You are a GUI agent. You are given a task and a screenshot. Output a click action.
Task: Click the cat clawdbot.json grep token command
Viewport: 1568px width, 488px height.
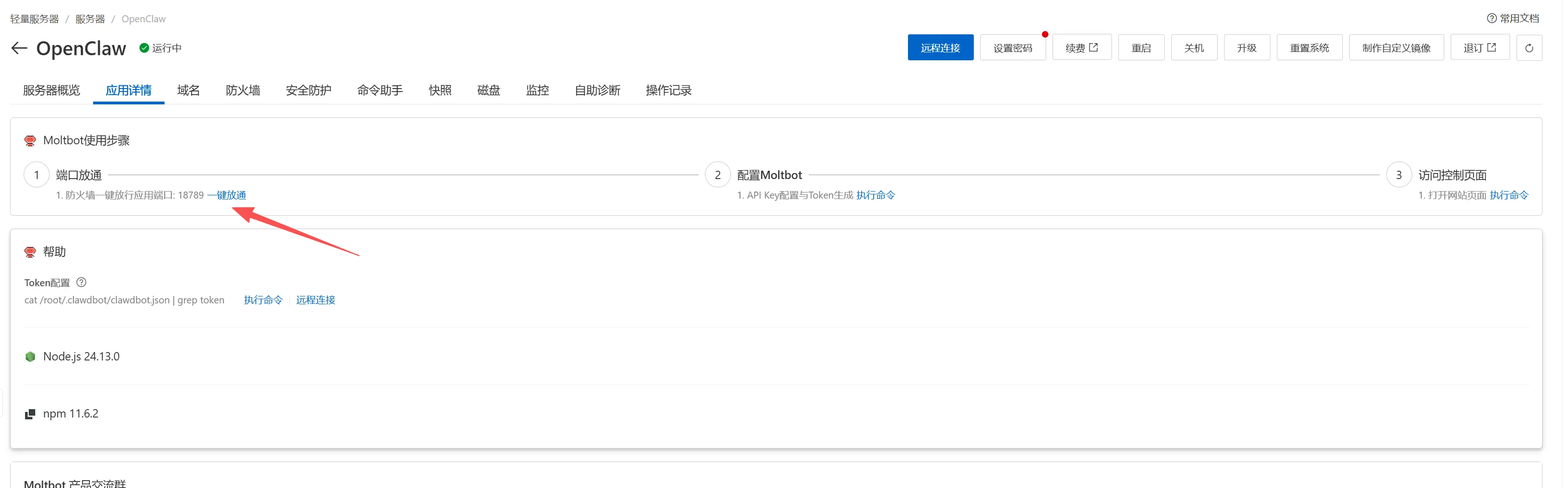[x=124, y=300]
